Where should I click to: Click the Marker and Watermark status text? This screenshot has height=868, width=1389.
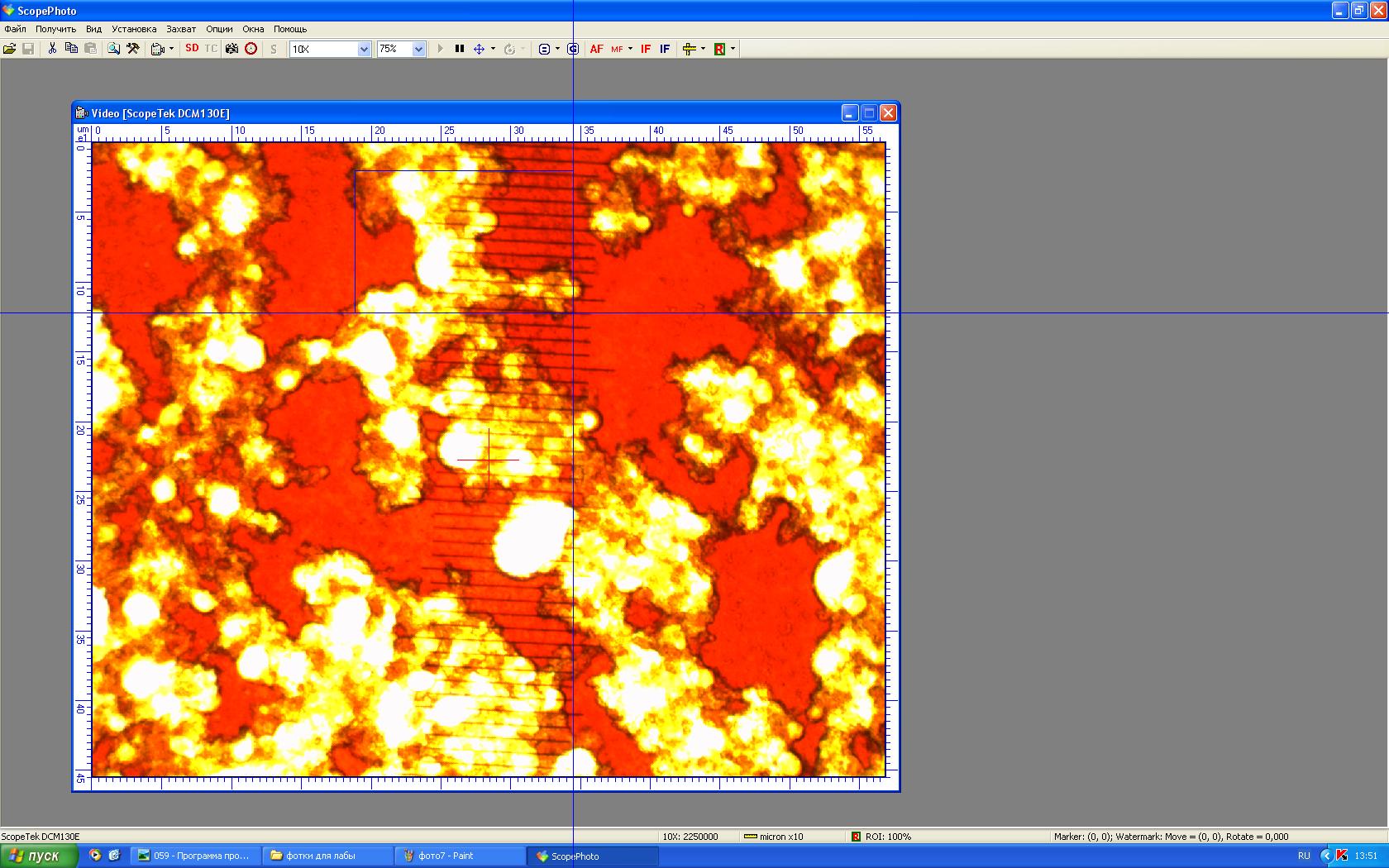click(x=1171, y=837)
